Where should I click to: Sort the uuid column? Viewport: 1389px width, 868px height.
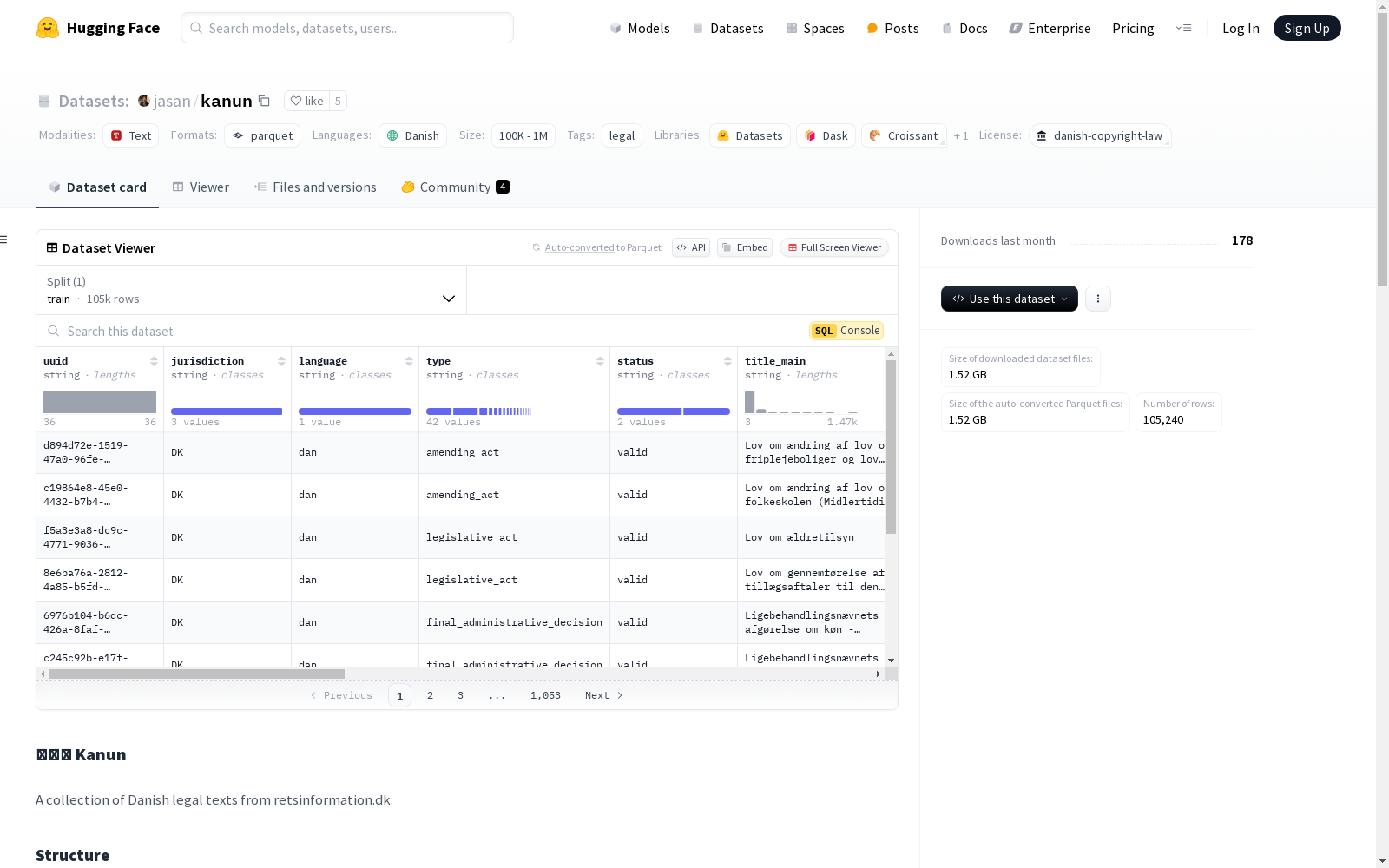(x=154, y=361)
